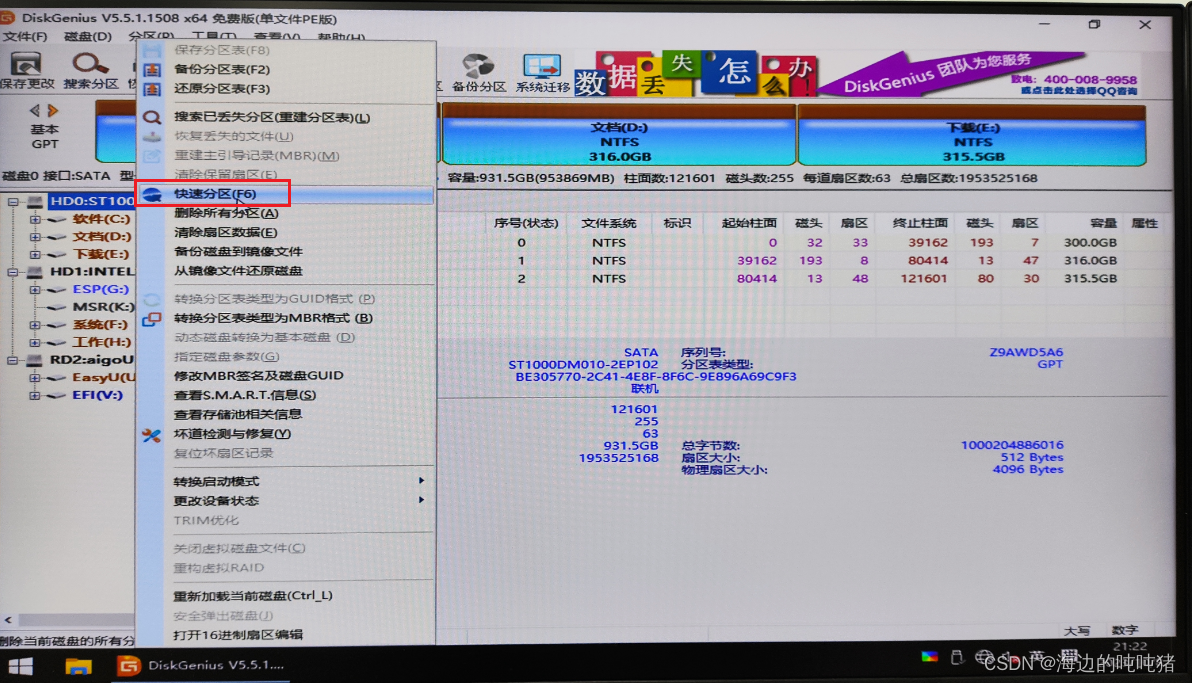
Task: Open the 文件(F) menu in menu bar
Action: [x=24, y=37]
